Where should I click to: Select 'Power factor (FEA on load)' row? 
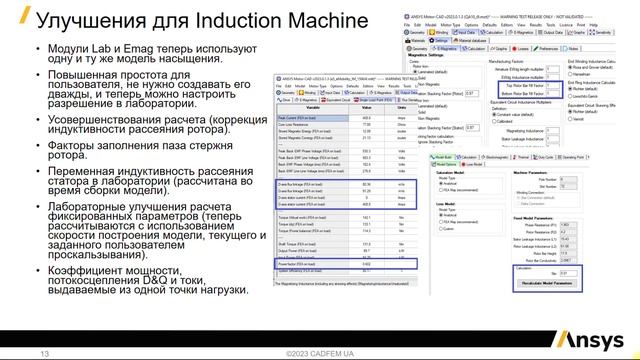coord(346,264)
